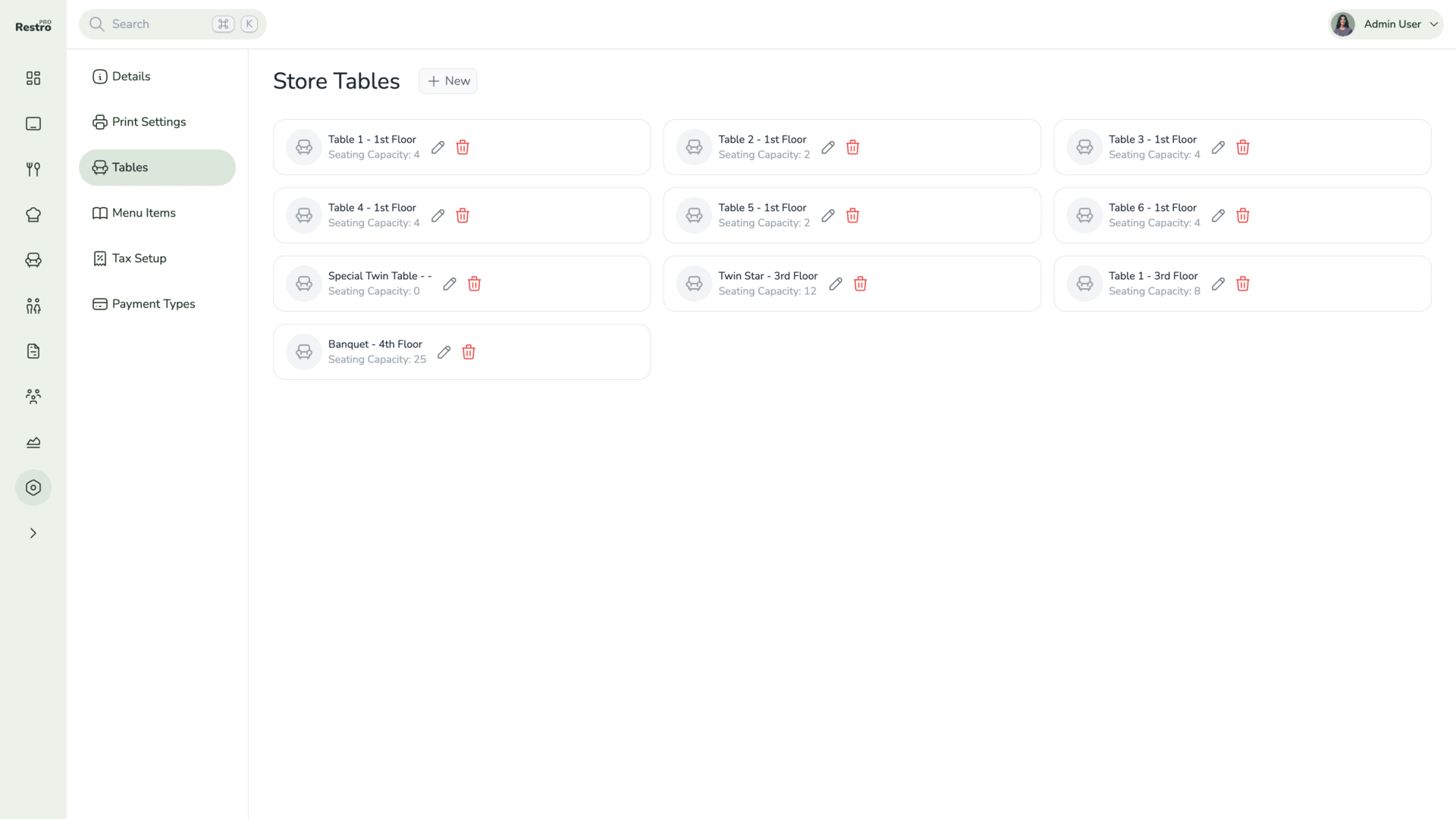Image resolution: width=1456 pixels, height=819 pixels.
Task: Open the reports chart icon in sidebar
Action: point(33,442)
